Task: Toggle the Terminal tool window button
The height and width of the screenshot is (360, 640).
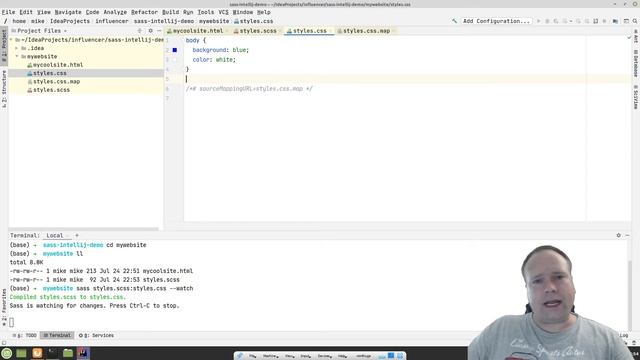Action: [x=57, y=336]
